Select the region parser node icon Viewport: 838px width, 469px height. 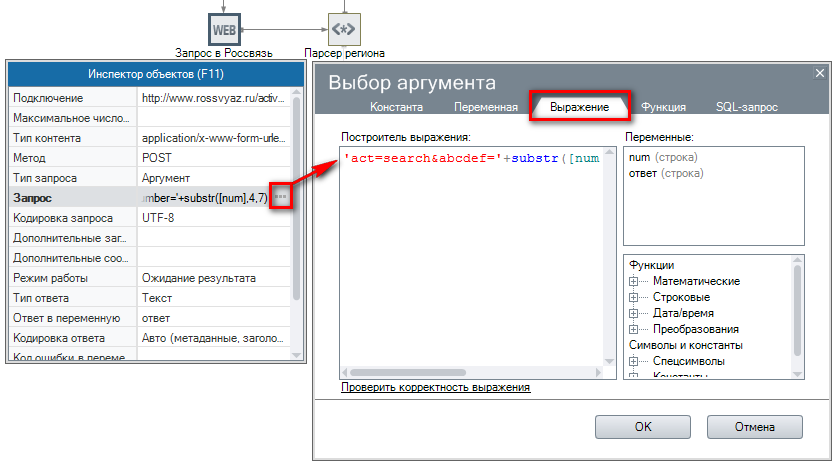click(345, 29)
